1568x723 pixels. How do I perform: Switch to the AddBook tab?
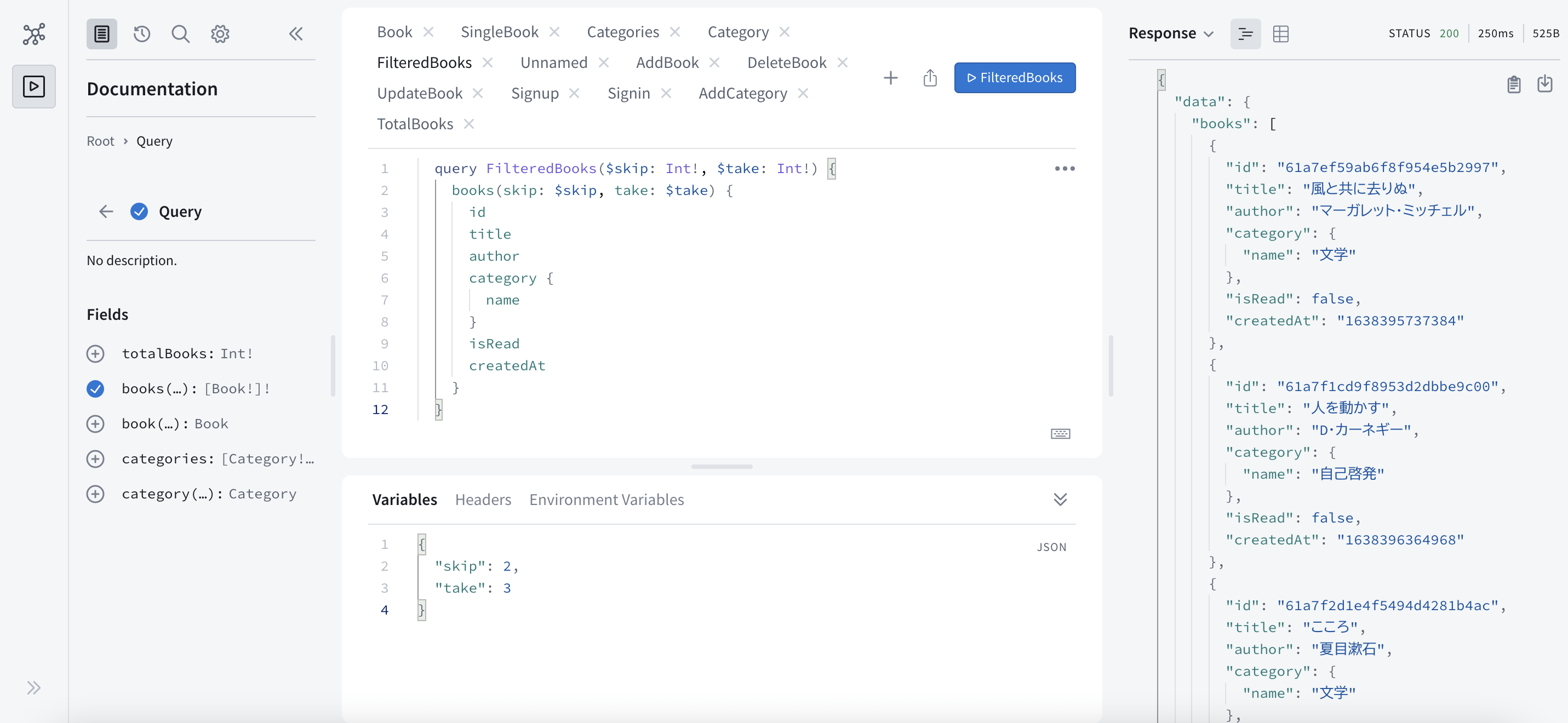667,62
